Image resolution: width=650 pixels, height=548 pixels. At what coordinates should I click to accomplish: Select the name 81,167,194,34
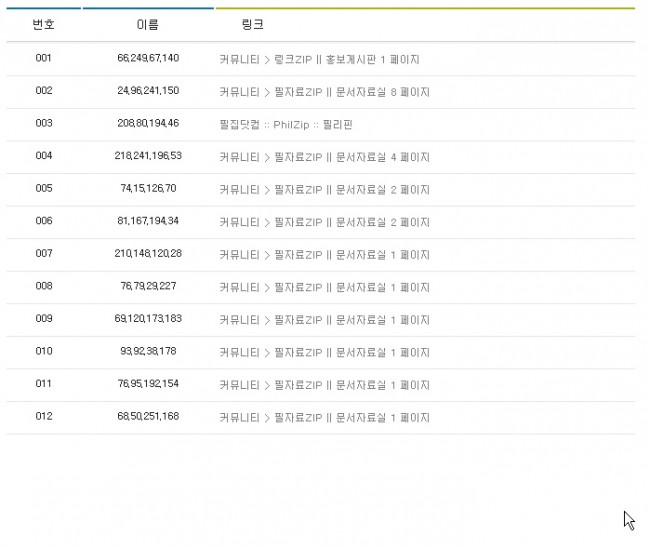click(x=148, y=221)
